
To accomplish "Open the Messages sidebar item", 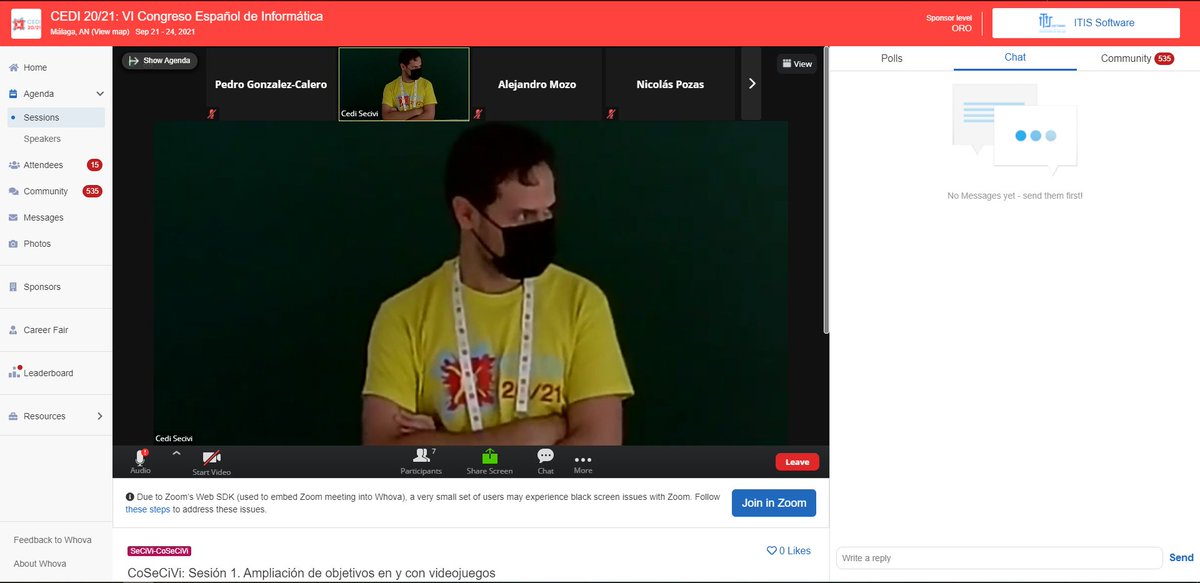I will point(43,217).
